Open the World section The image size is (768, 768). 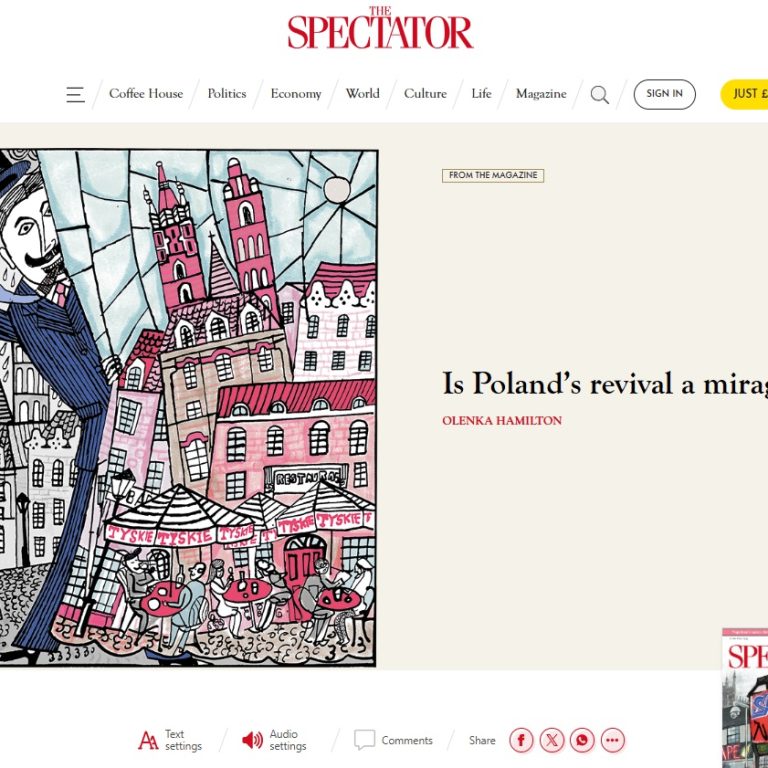(x=362, y=94)
